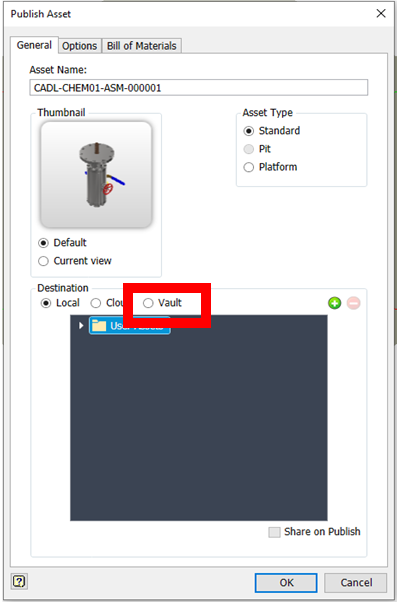Confirm with the OK button
Screen dimensions: 397x602
[286, 582]
